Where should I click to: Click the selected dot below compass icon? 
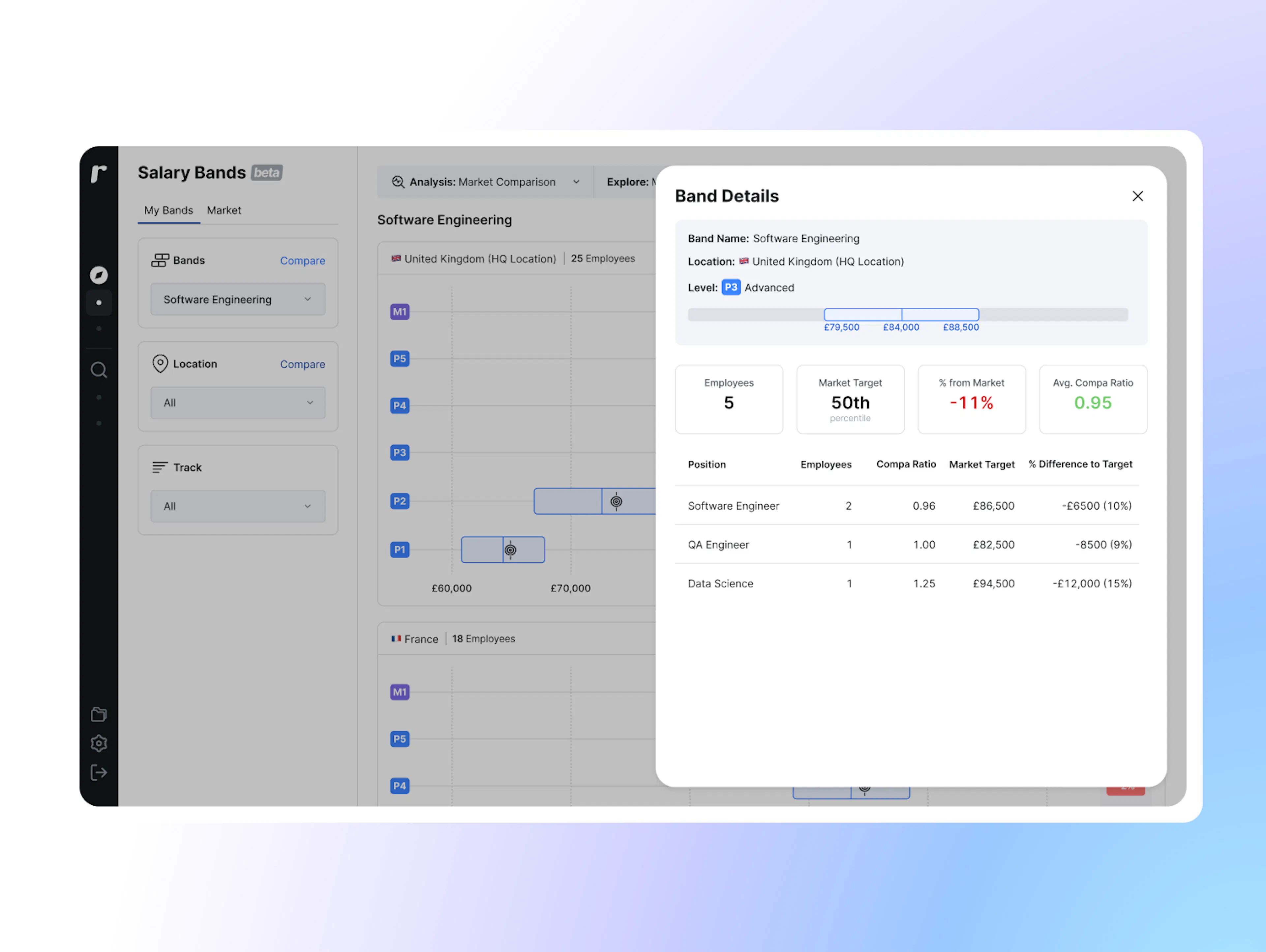coord(99,303)
